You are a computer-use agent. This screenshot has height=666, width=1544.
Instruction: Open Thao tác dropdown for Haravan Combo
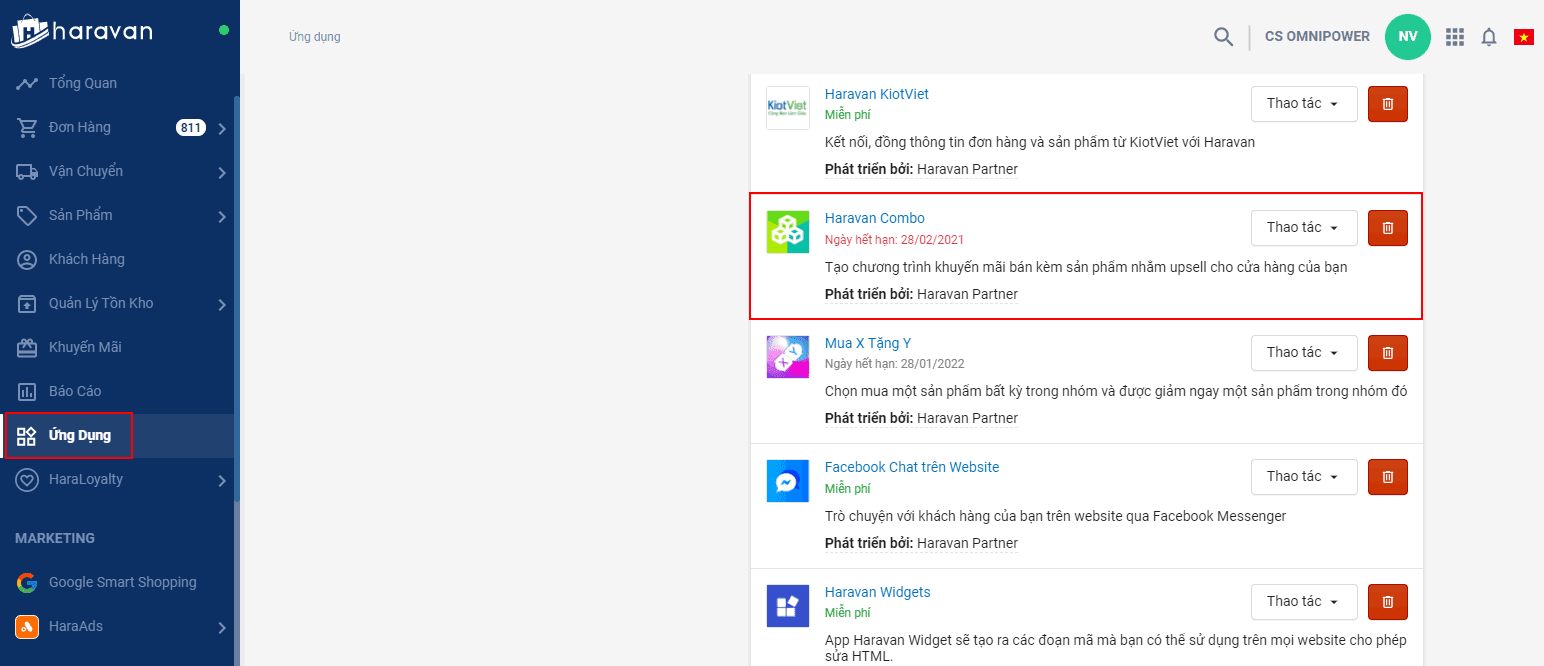click(x=1304, y=228)
